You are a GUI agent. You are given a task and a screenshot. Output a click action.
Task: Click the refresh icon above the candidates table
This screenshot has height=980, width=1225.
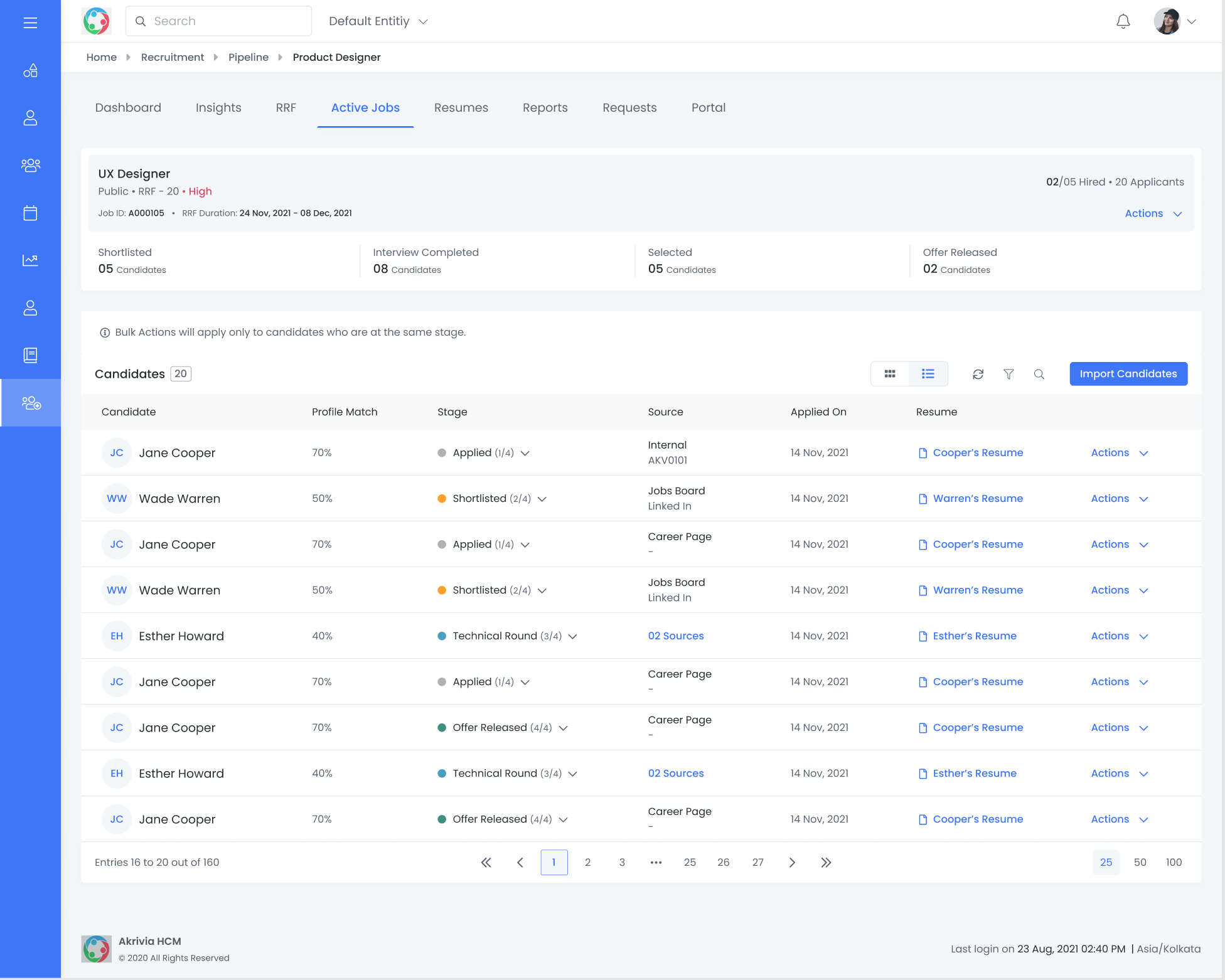978,374
